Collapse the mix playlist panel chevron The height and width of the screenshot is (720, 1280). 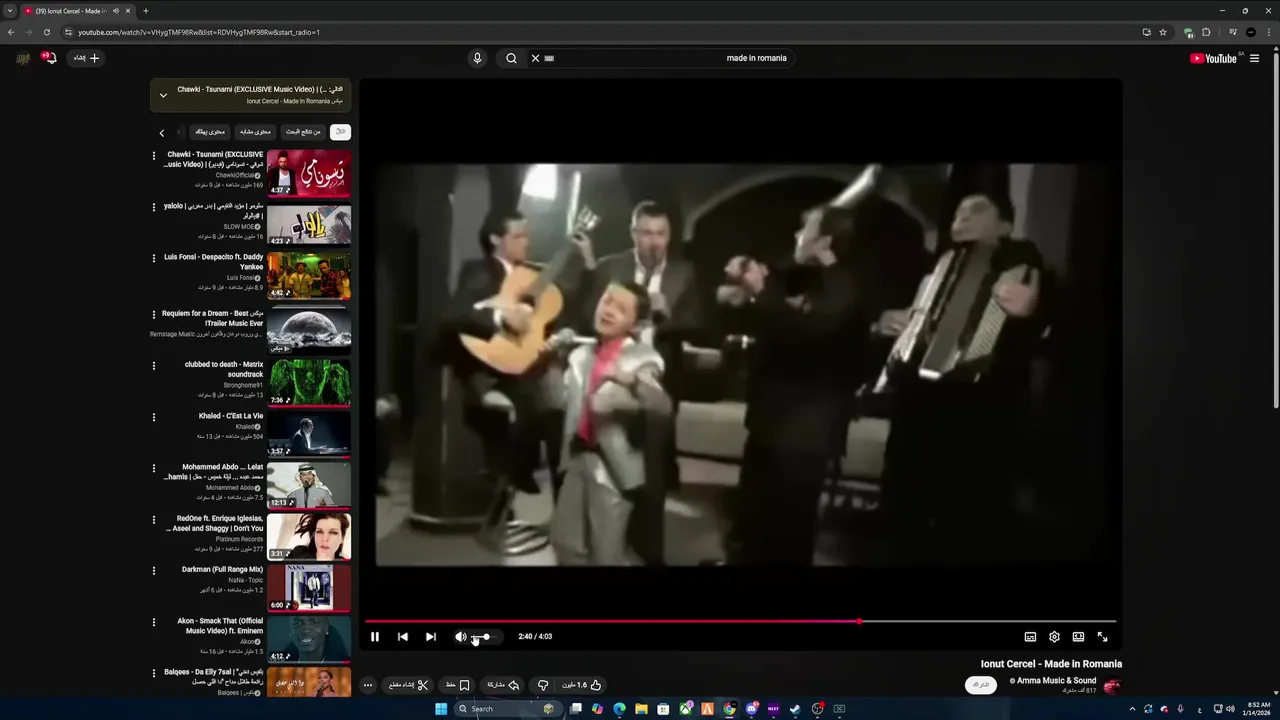(x=163, y=96)
